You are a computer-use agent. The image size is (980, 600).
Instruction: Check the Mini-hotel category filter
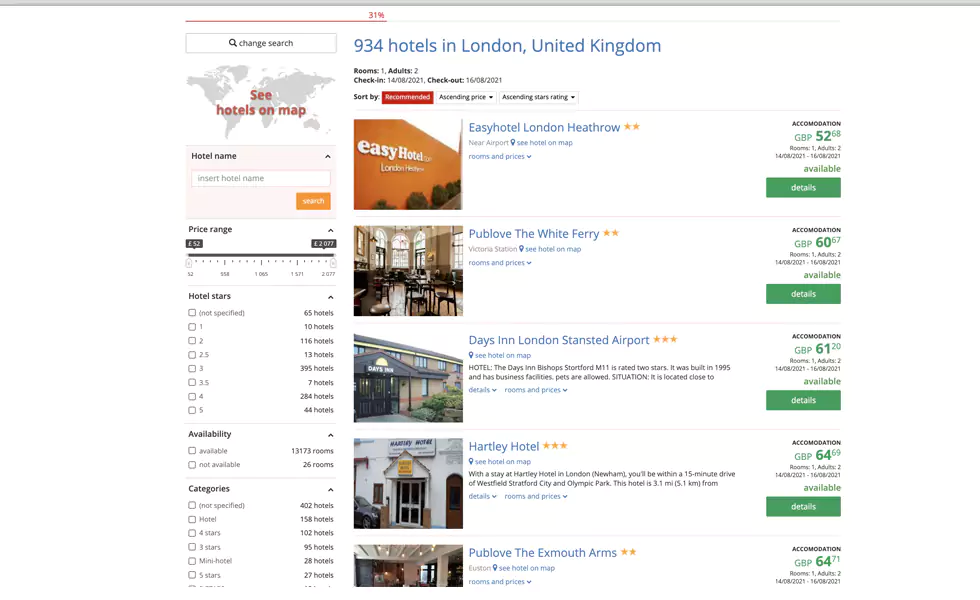[191, 560]
